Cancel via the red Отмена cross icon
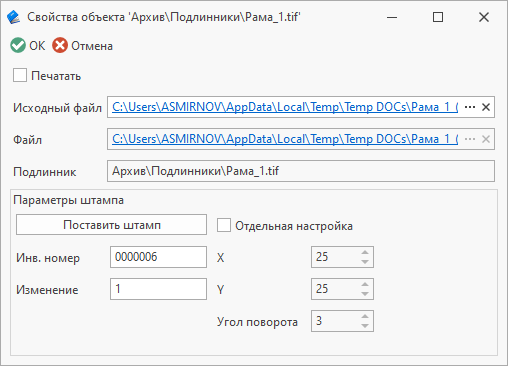This screenshot has height=366, width=508. pos(60,46)
